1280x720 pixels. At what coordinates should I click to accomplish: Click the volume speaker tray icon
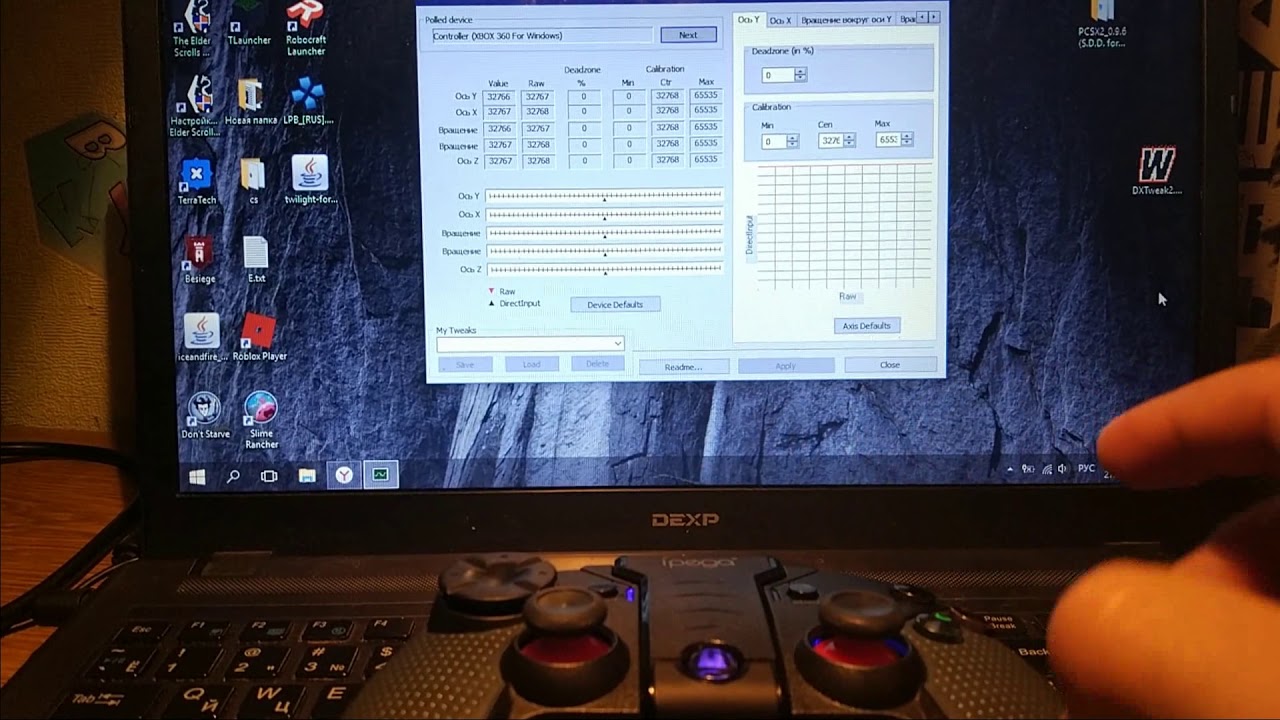1062,469
